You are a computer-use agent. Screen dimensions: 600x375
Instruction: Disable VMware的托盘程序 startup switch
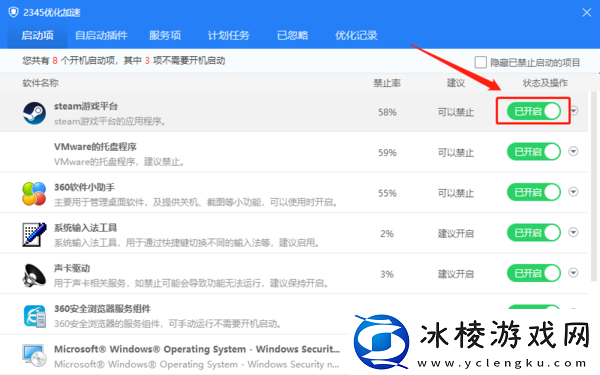coord(534,152)
